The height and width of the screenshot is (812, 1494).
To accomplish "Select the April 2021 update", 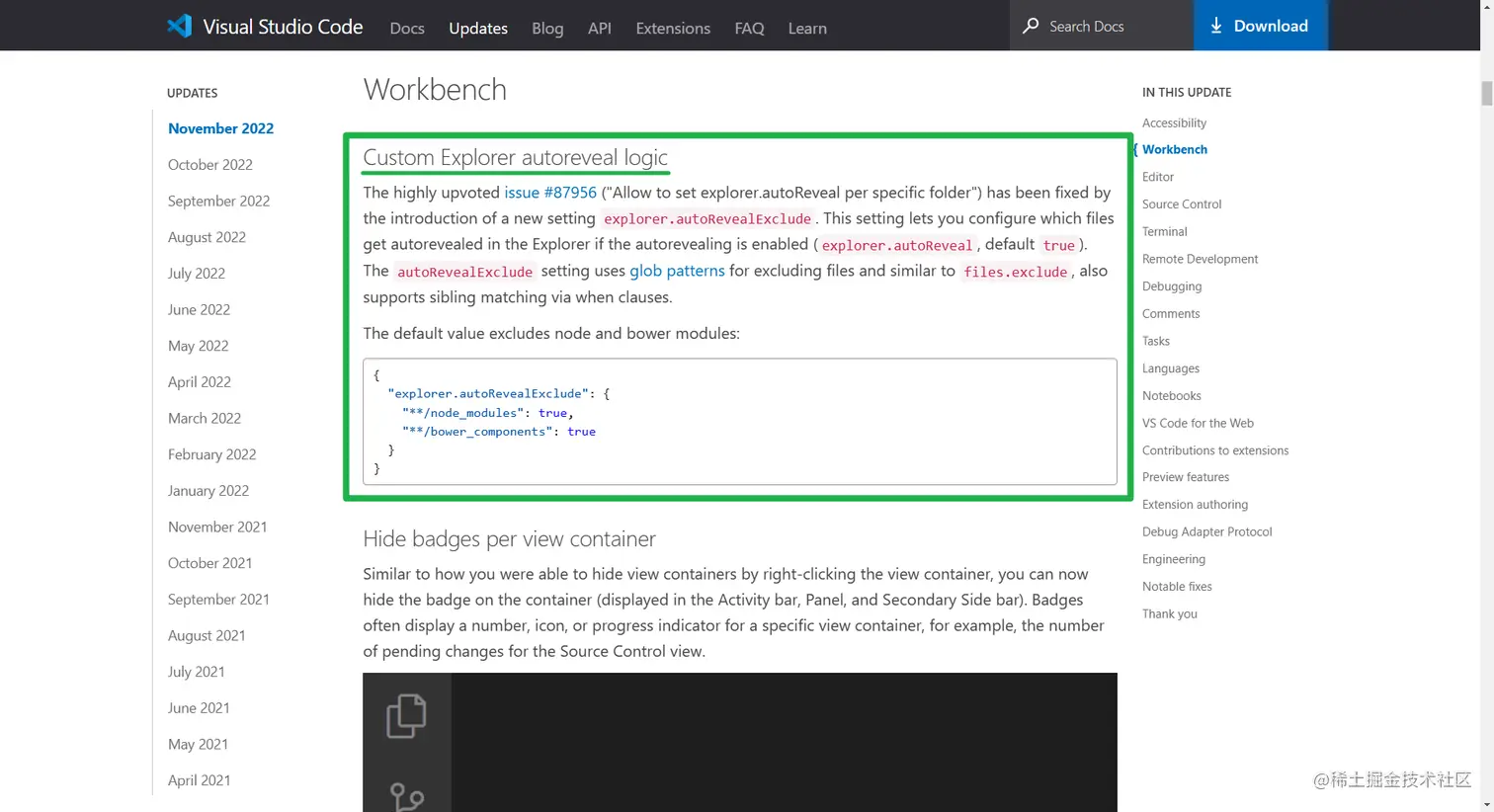I will pos(199,780).
